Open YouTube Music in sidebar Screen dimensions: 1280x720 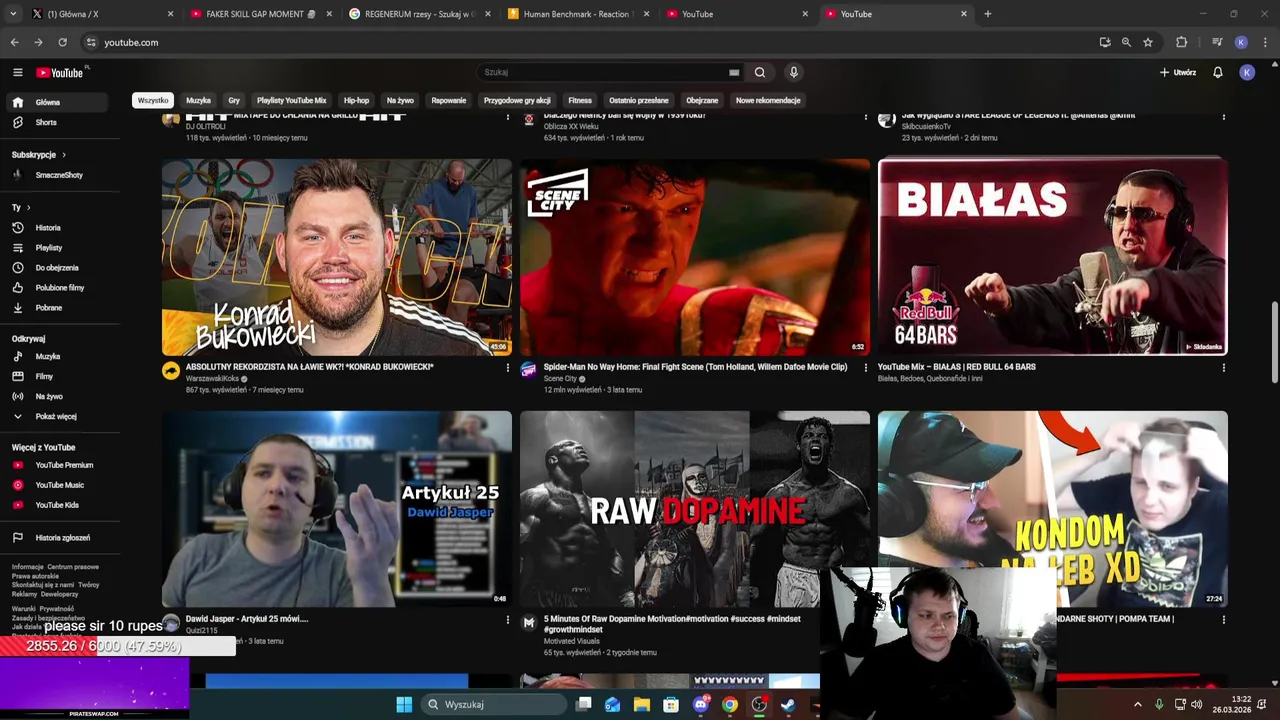[60, 485]
